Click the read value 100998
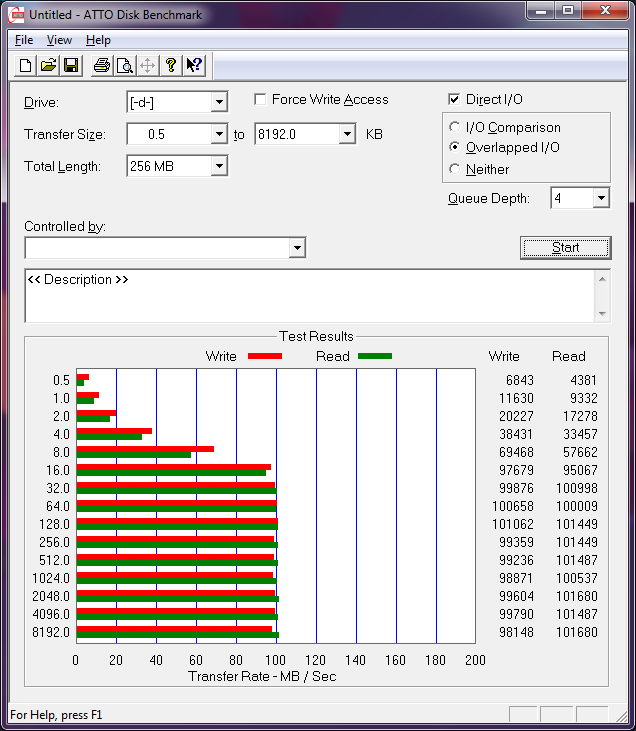Viewport: 636px width, 731px height. tap(577, 488)
